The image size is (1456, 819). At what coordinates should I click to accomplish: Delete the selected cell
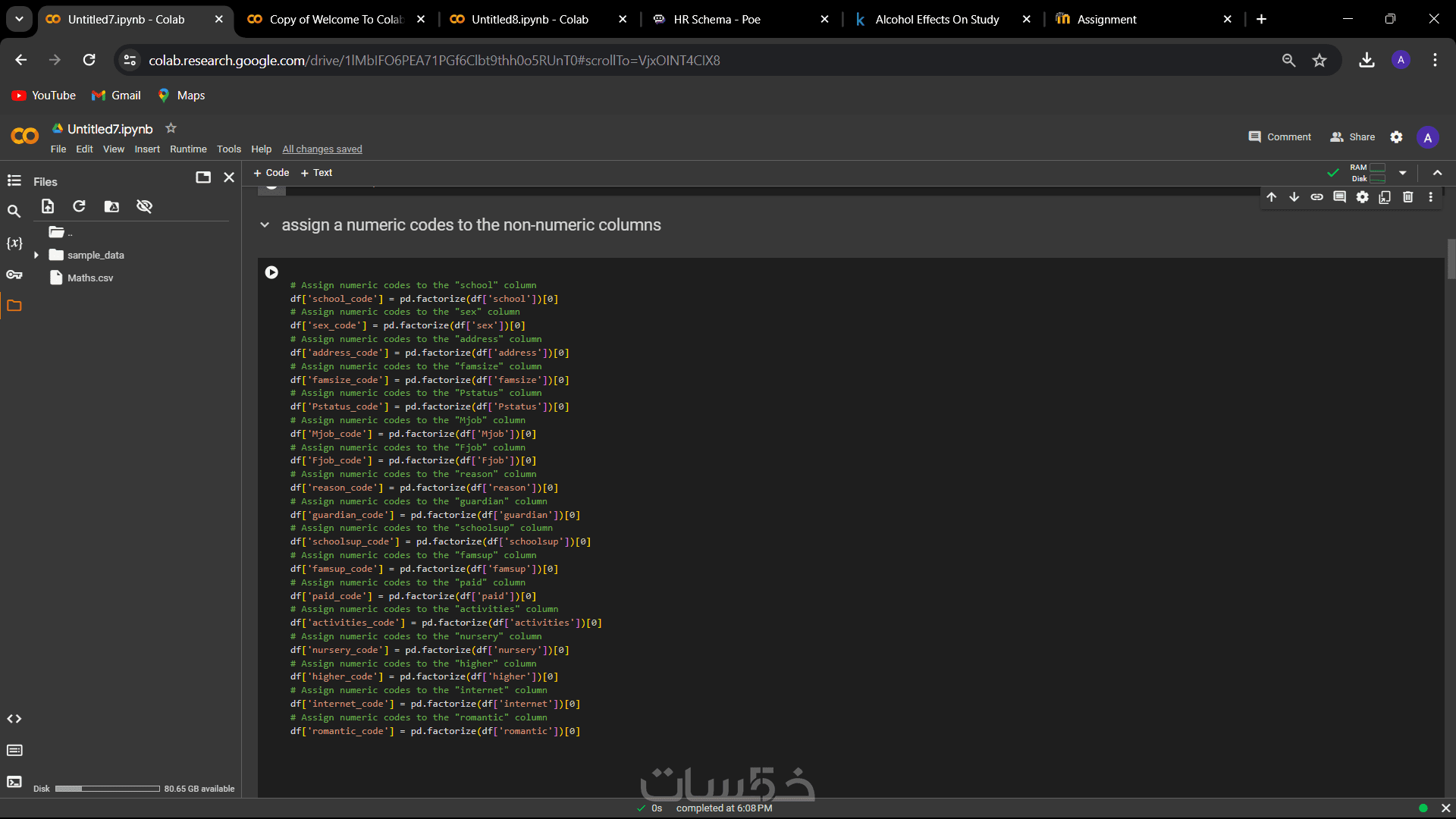(1407, 197)
